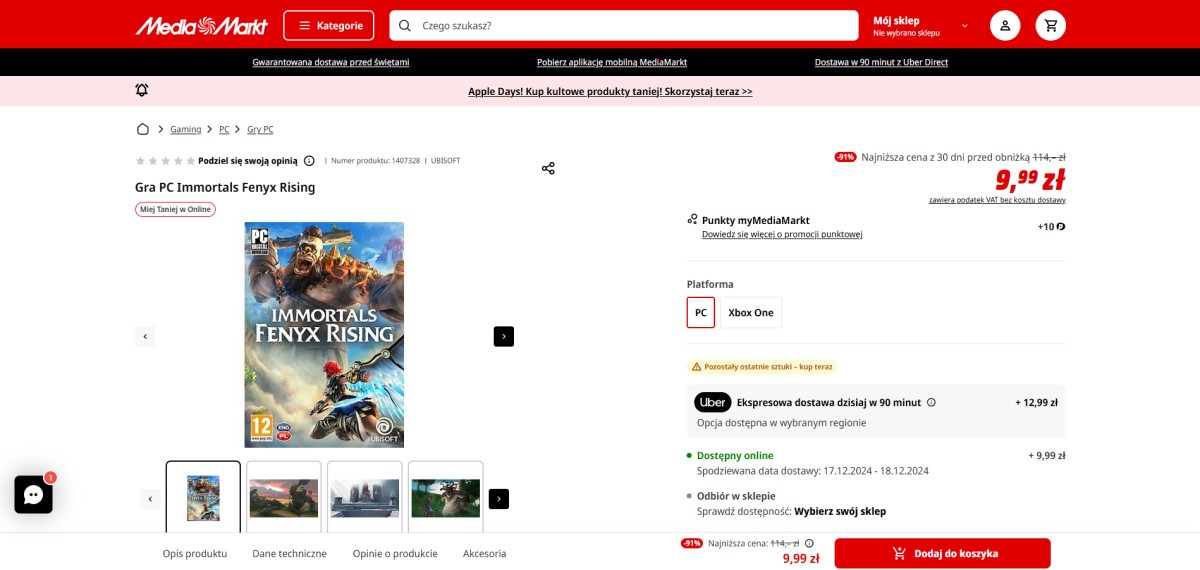Image resolution: width=1200 pixels, height=570 pixels.
Task: Click 'Dodaj do koszyka' button
Action: (943, 553)
